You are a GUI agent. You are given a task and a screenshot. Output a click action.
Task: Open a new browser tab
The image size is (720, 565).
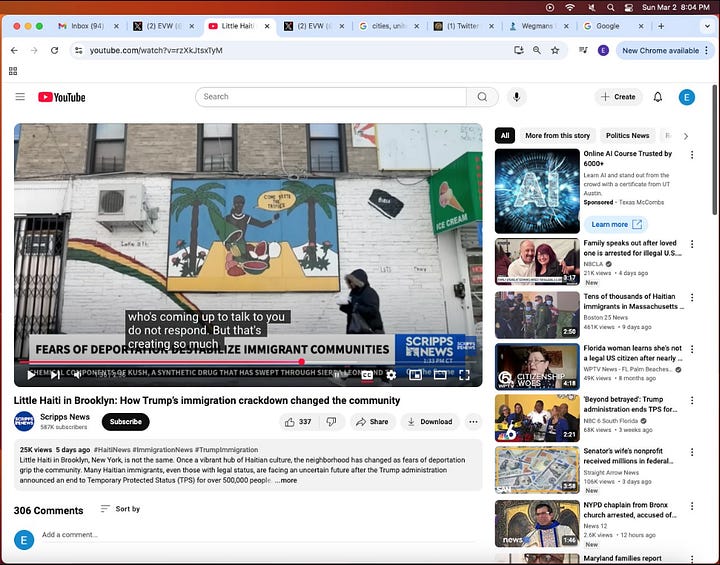pos(661,26)
